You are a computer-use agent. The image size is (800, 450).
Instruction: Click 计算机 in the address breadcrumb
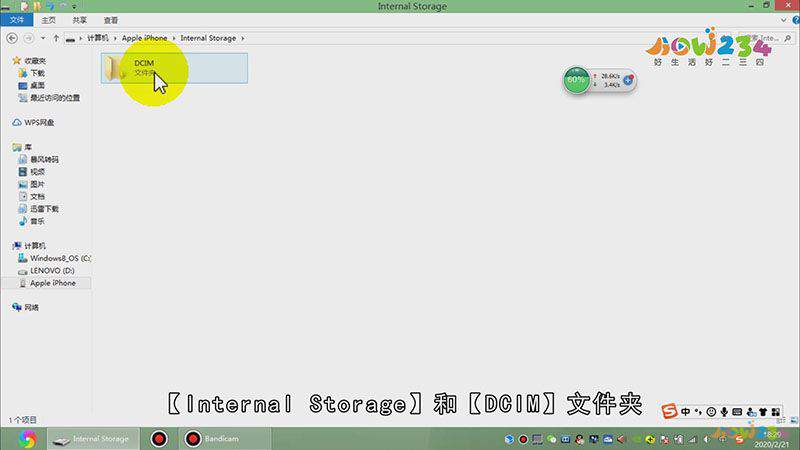[x=97, y=38]
